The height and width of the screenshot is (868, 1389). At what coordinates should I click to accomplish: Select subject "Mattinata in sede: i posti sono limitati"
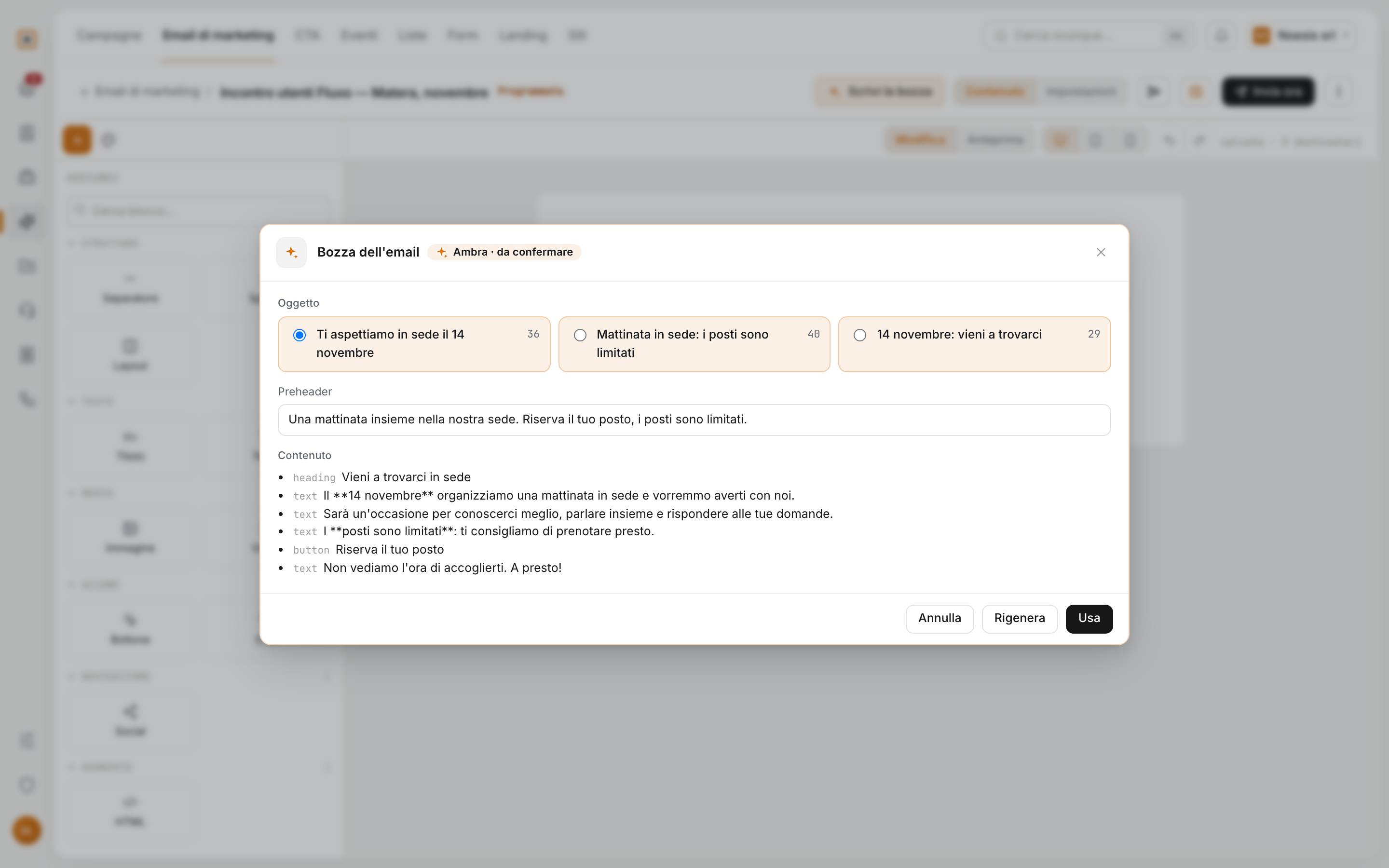point(694,344)
